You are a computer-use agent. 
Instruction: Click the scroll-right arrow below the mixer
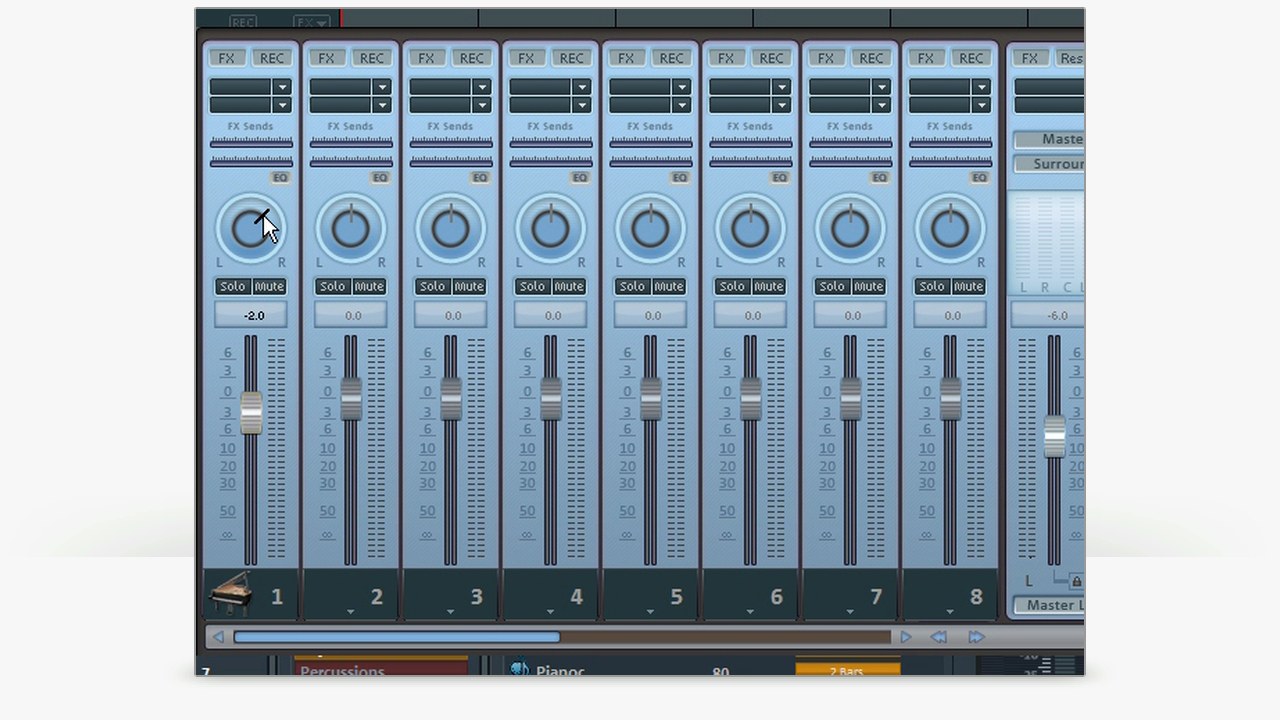905,637
